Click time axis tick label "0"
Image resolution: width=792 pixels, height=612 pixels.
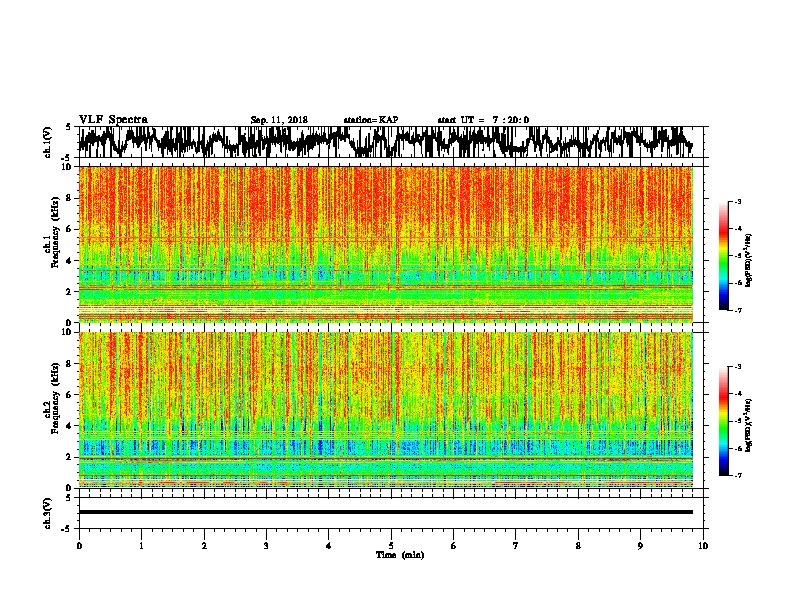coord(79,546)
